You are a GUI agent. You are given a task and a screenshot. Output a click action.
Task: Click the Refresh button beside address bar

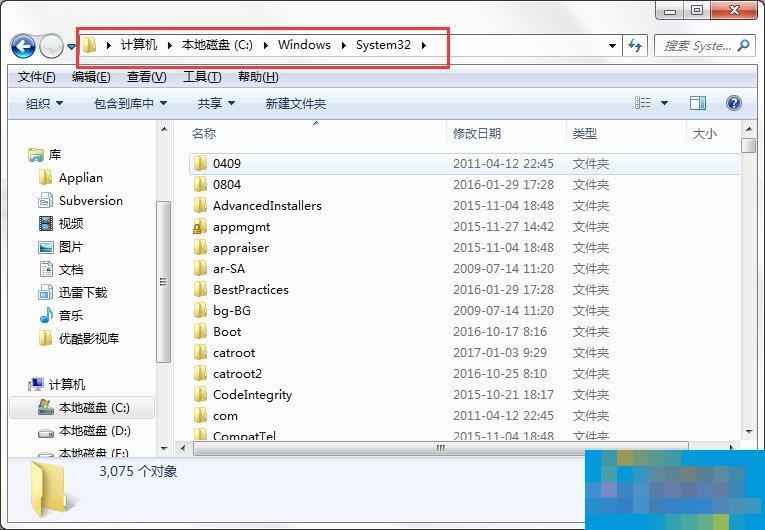click(x=635, y=46)
